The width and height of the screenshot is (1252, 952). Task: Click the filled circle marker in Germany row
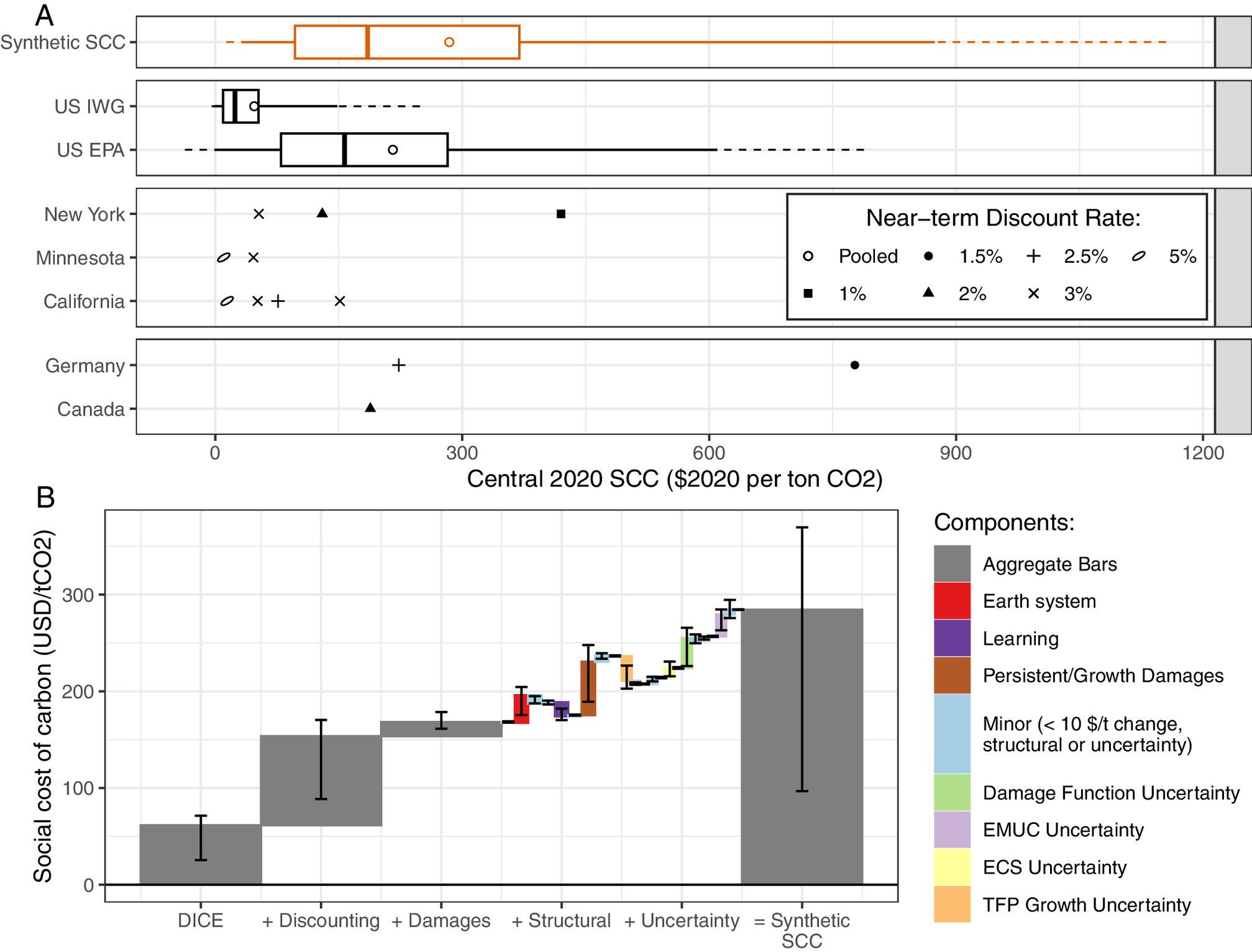854,365
